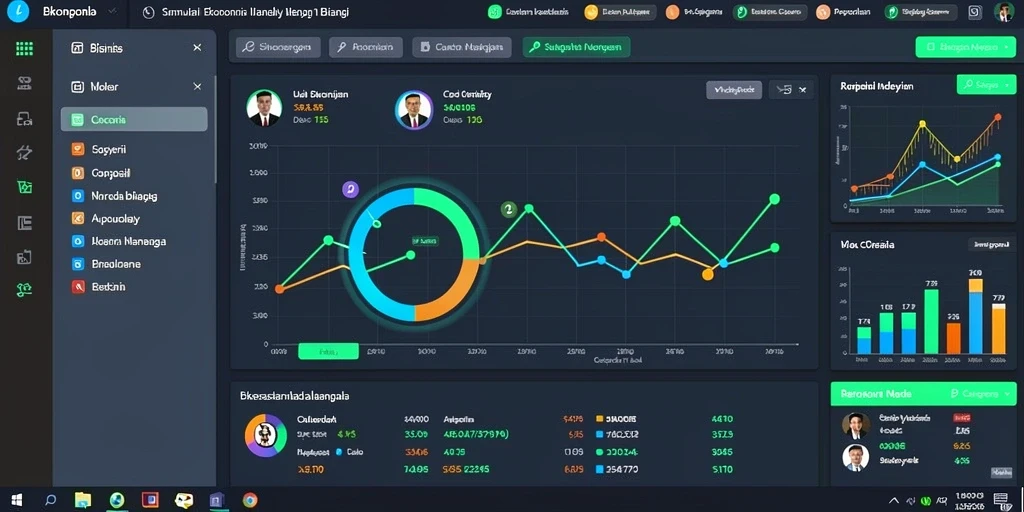1024x512 pixels.
Task: Select the orange icon next to 'Conpoail'
Action: tap(78, 173)
